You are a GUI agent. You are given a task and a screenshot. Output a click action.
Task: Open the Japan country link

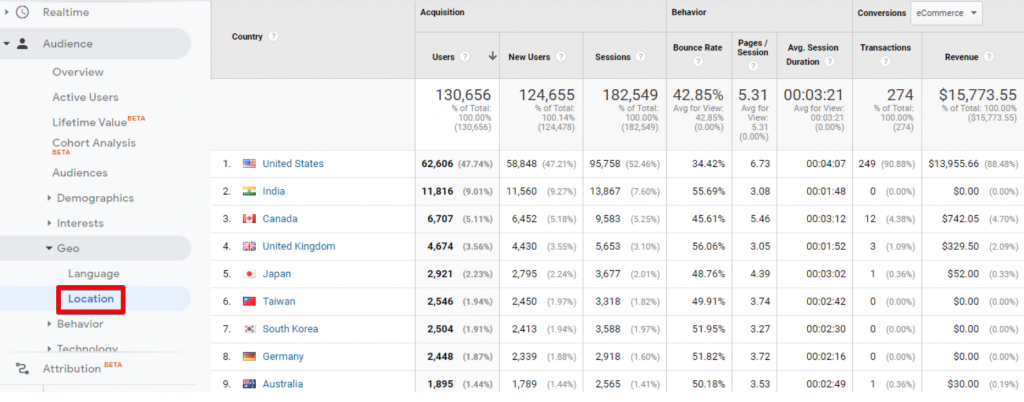(277, 274)
